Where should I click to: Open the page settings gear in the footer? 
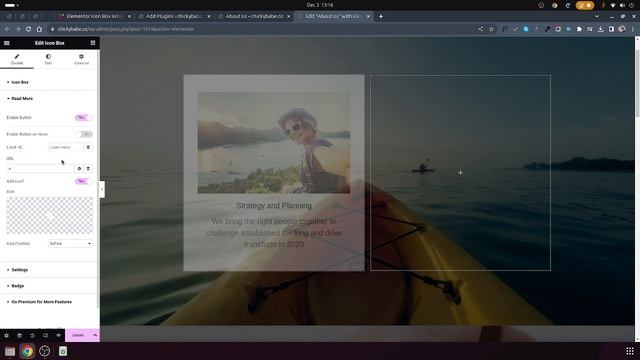click(x=7, y=336)
